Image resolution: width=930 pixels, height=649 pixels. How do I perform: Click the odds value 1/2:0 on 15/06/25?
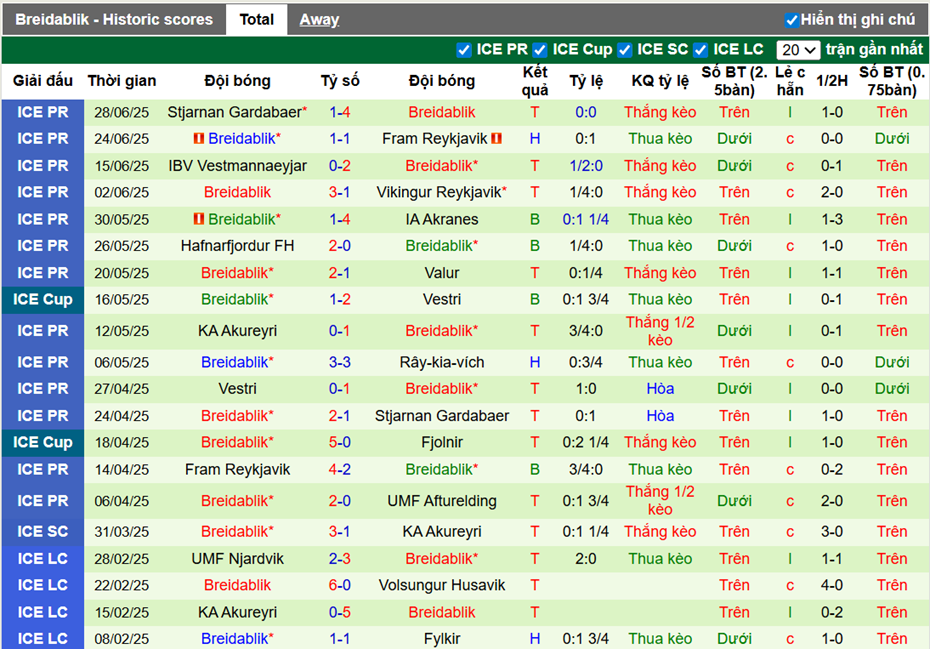[x=586, y=166]
